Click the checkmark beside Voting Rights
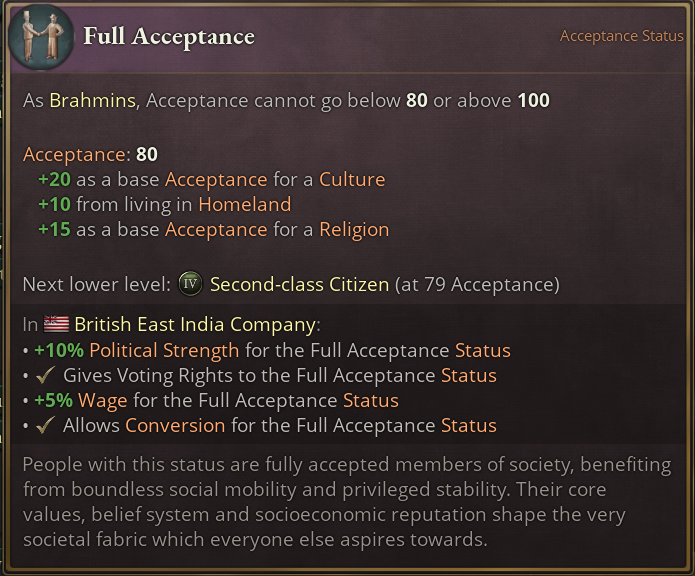The image size is (695, 576). coord(45,376)
